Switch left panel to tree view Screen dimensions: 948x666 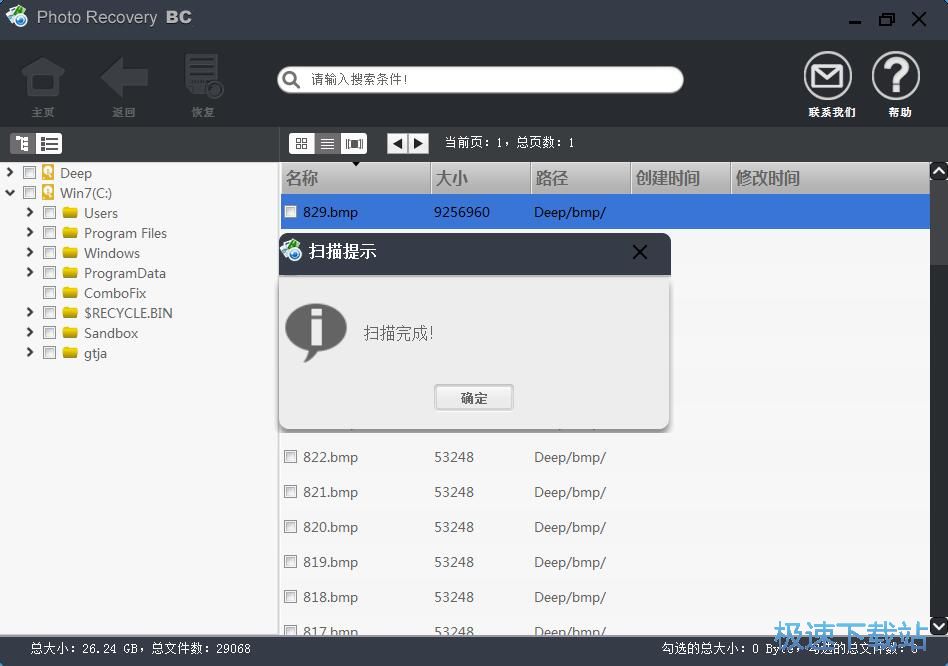(23, 144)
